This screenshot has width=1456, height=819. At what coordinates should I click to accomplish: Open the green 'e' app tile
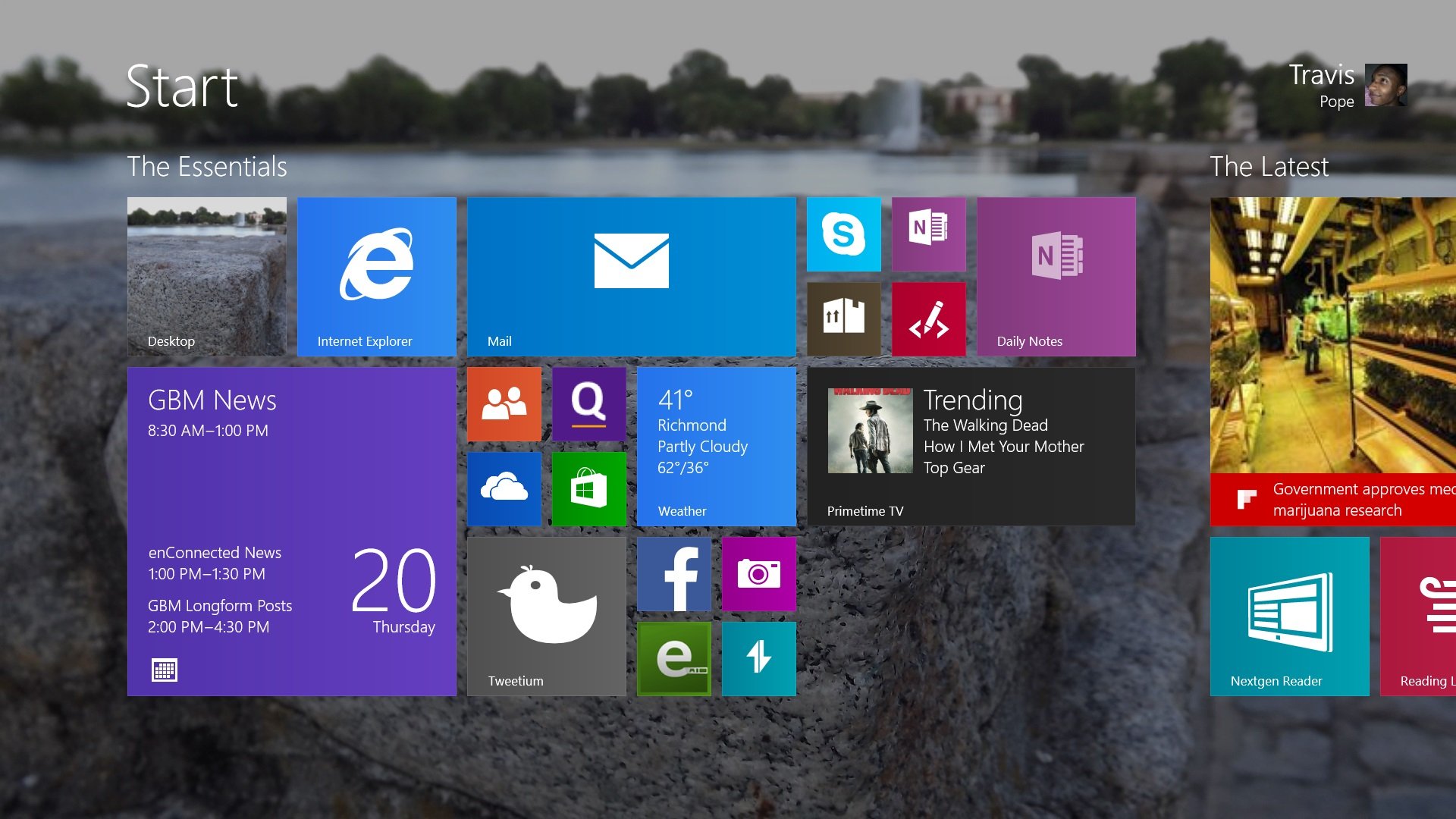[674, 659]
